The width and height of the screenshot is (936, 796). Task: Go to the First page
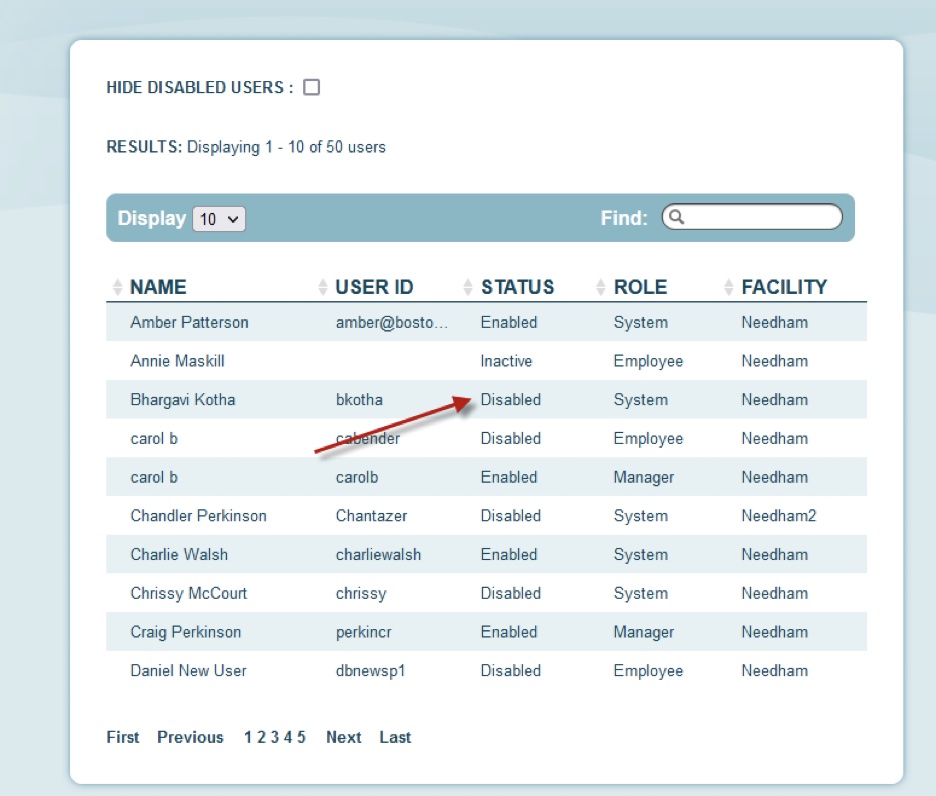(x=123, y=737)
